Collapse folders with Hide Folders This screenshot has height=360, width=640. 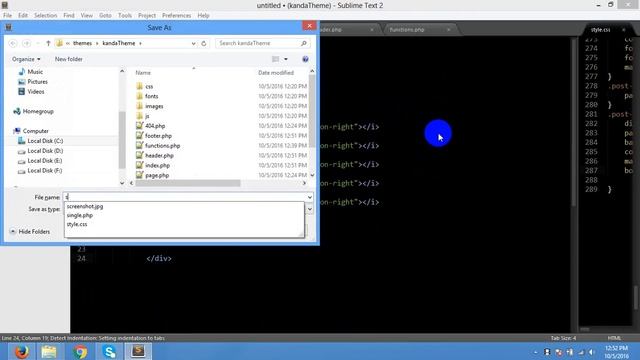tap(30, 231)
